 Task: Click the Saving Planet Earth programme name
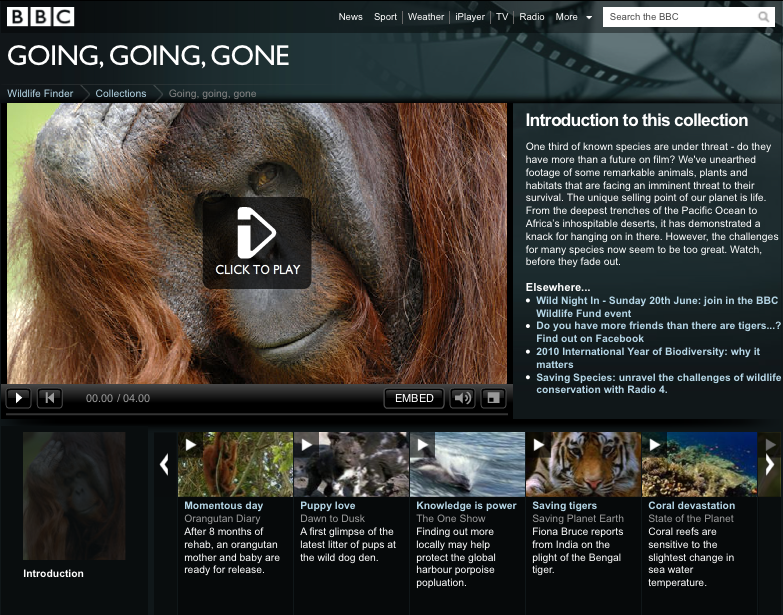coord(578,518)
